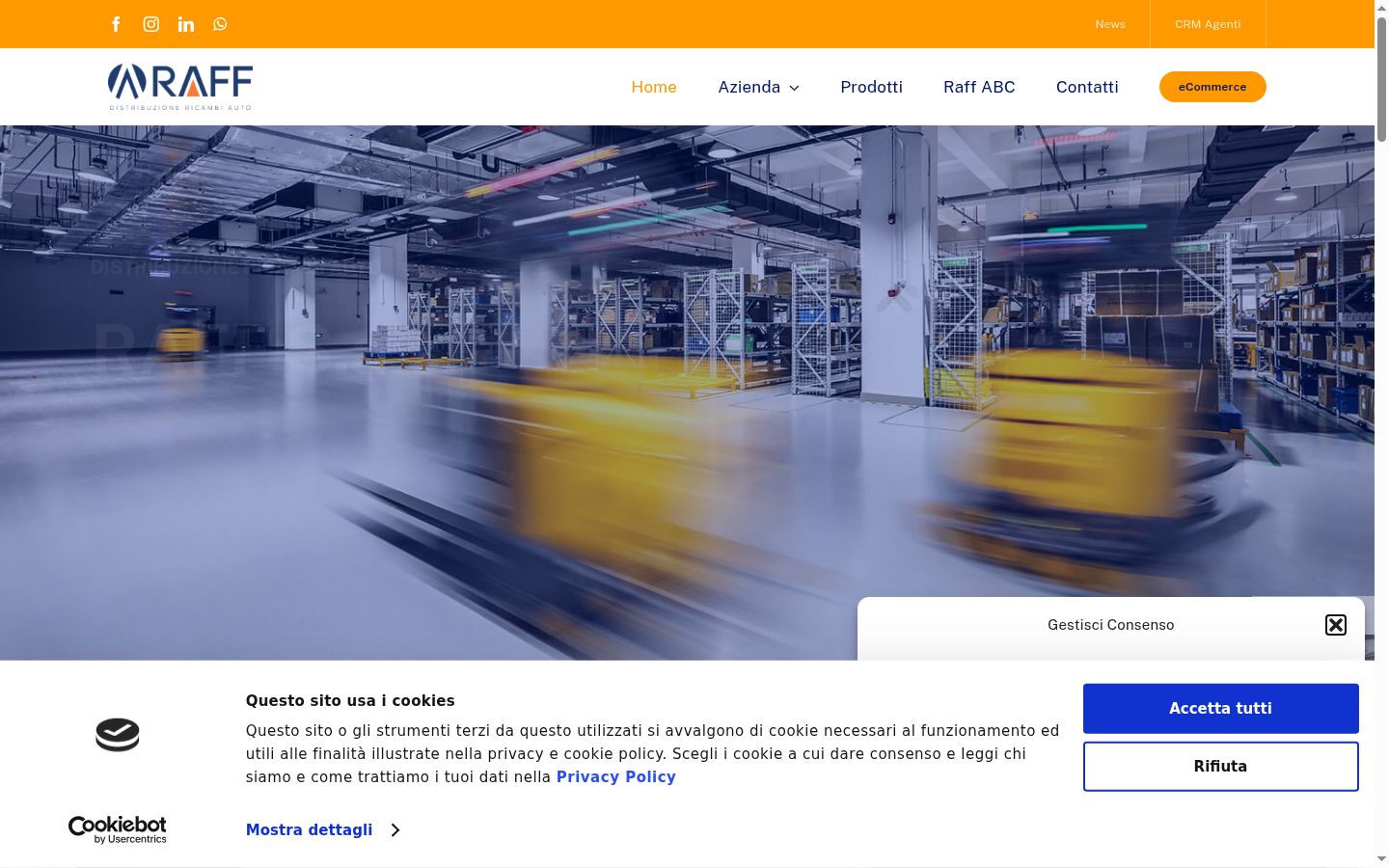Accept all cookies with Accetta tutti
1389x868 pixels.
(x=1220, y=708)
